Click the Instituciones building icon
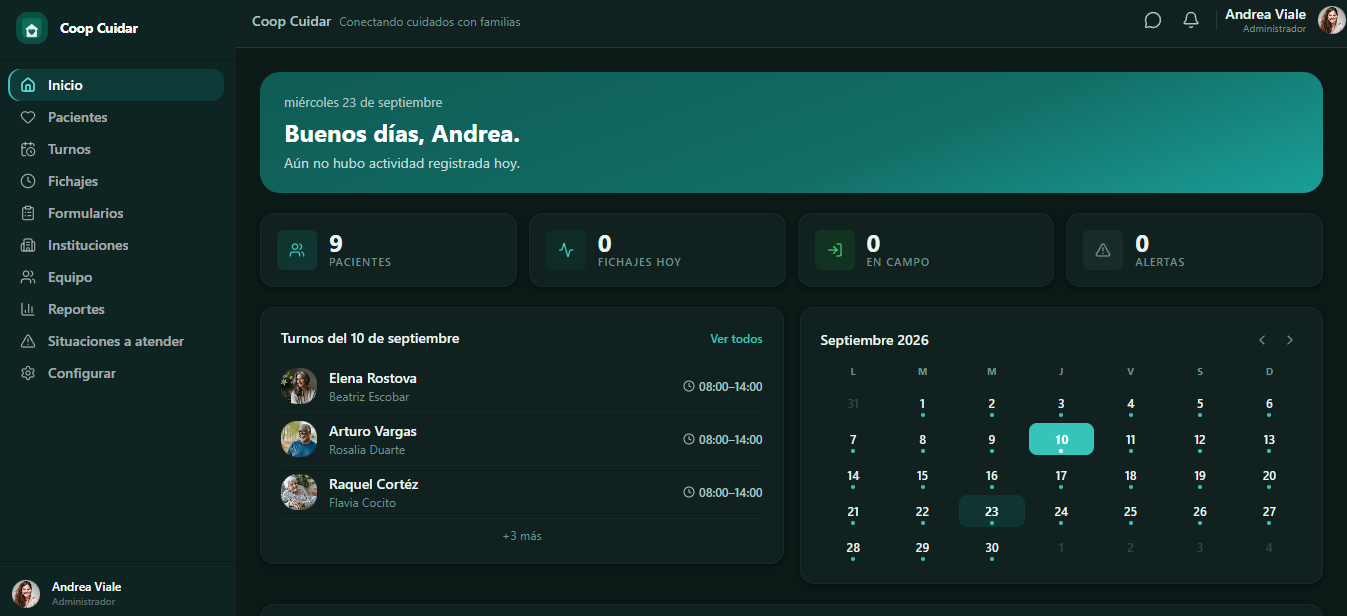The width and height of the screenshot is (1347, 616). (x=28, y=245)
